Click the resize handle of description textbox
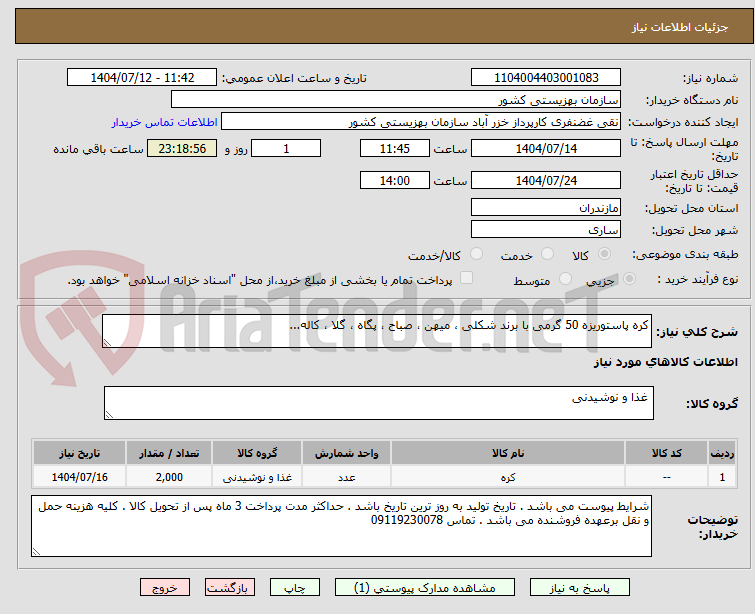This screenshot has height=614, width=755. pos(107,342)
